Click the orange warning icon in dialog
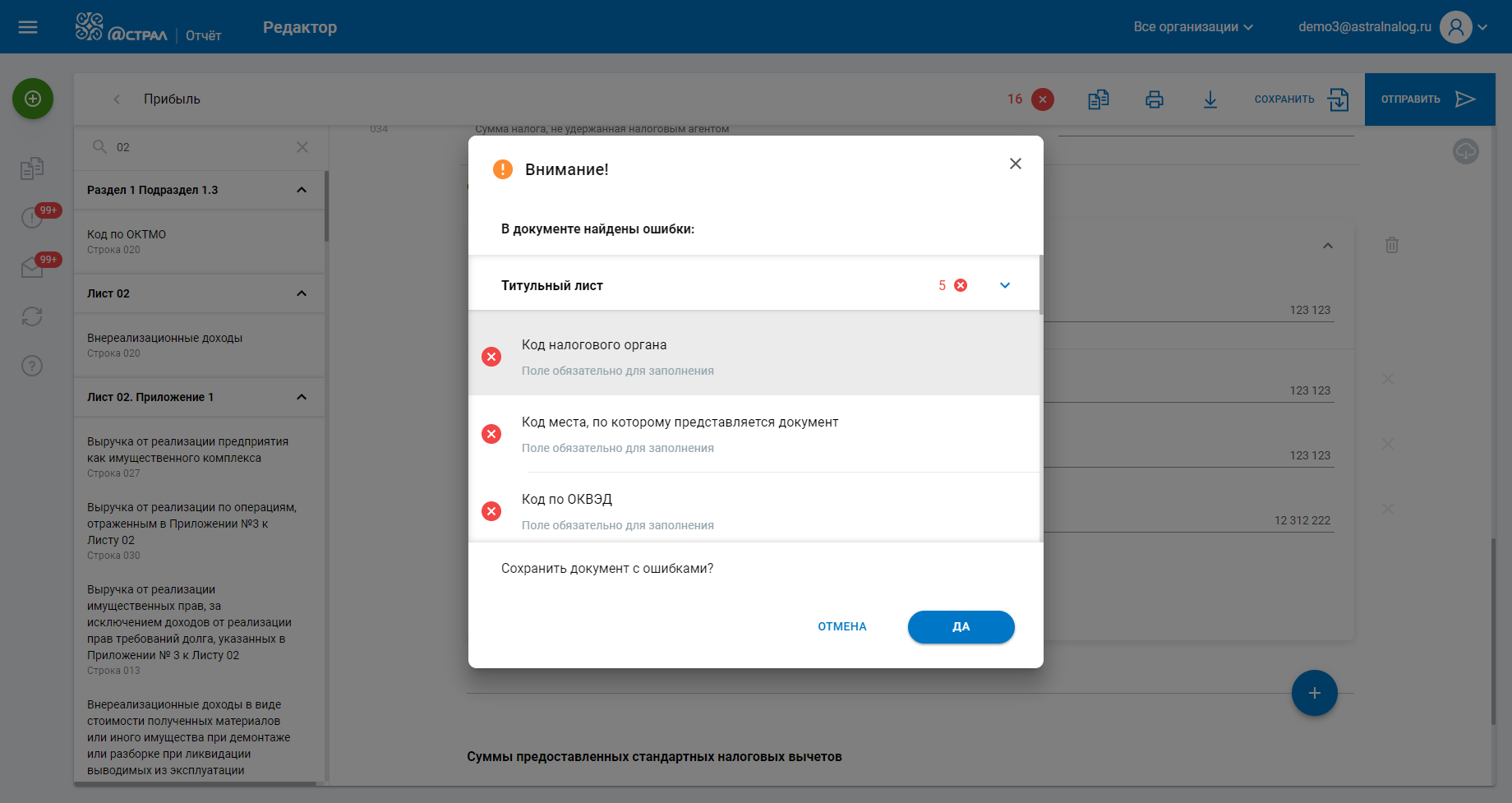Screen dimensions: 1512x803 click(x=503, y=169)
